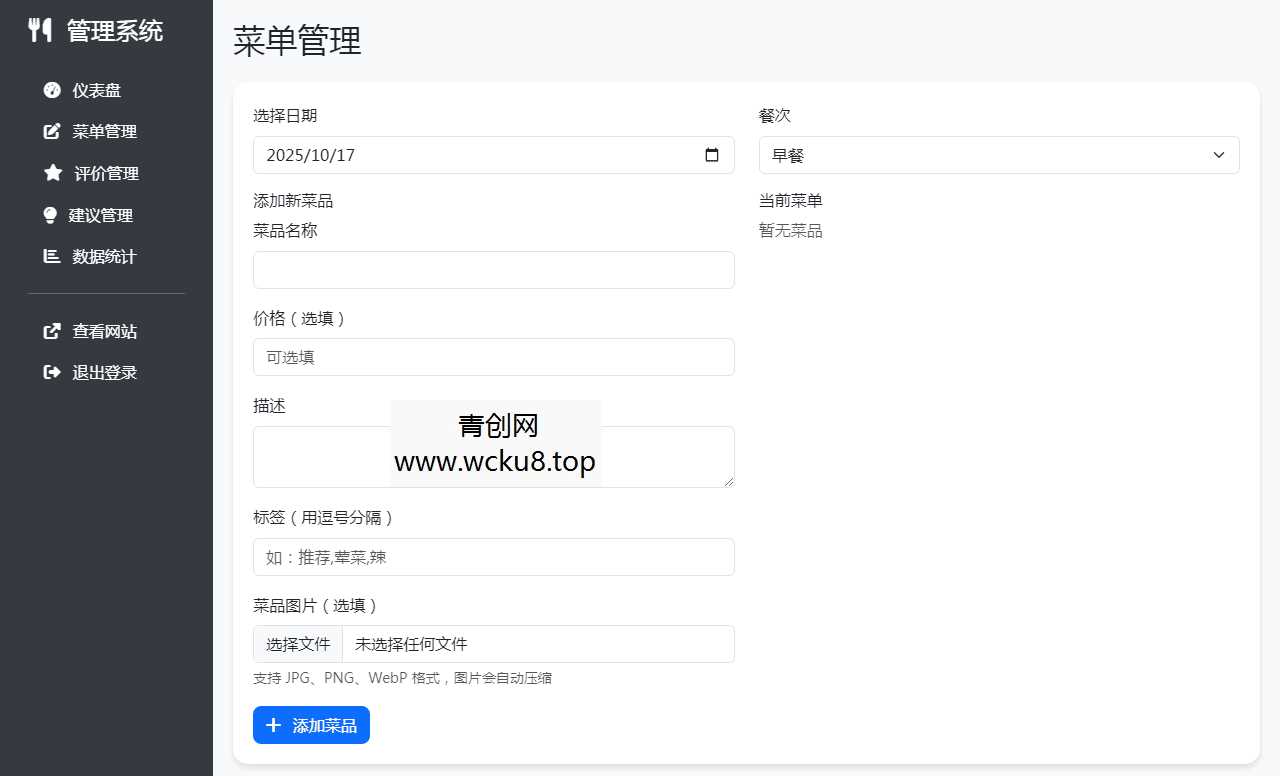Focus the 菜品名称 name input field
The height and width of the screenshot is (776, 1280).
pyautogui.click(x=493, y=269)
